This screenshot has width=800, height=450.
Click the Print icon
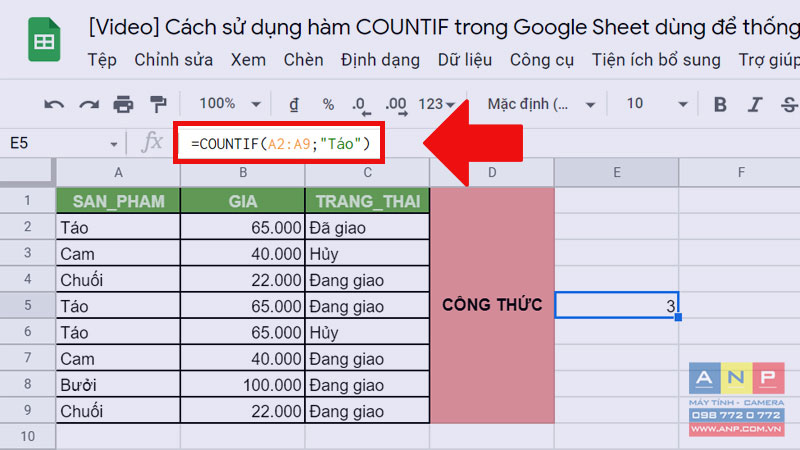tap(123, 104)
